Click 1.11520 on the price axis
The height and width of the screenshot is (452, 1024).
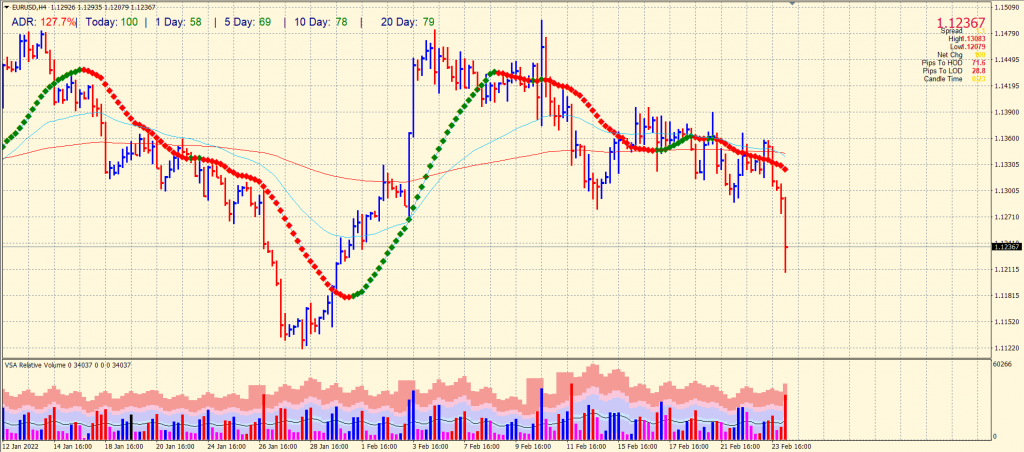(x=1006, y=321)
